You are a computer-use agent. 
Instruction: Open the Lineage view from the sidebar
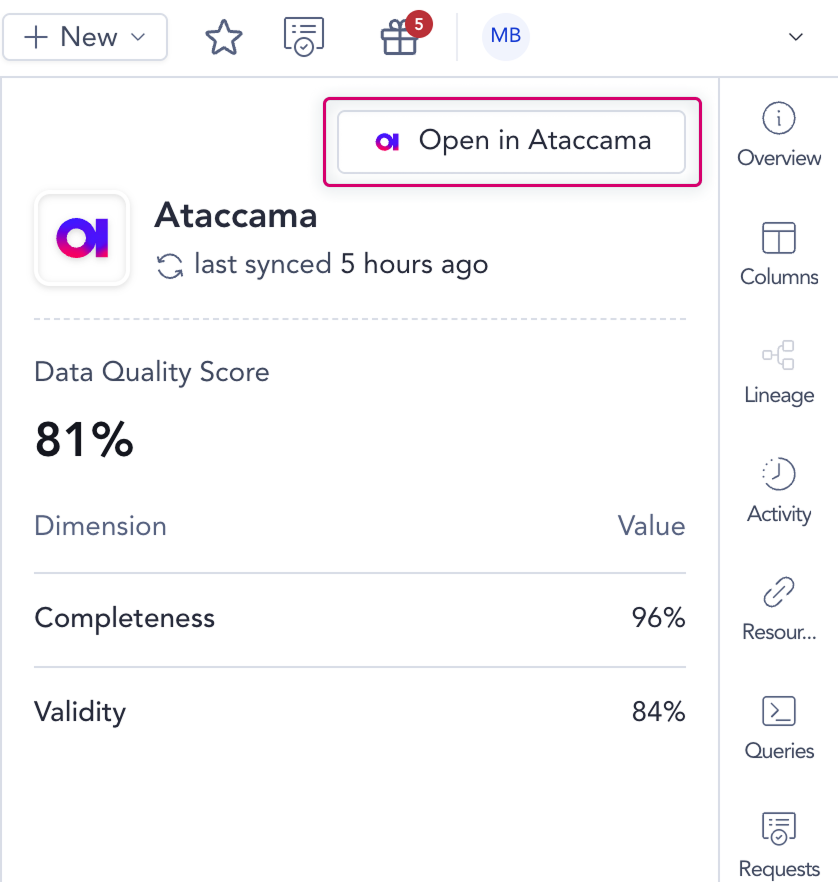(x=778, y=372)
